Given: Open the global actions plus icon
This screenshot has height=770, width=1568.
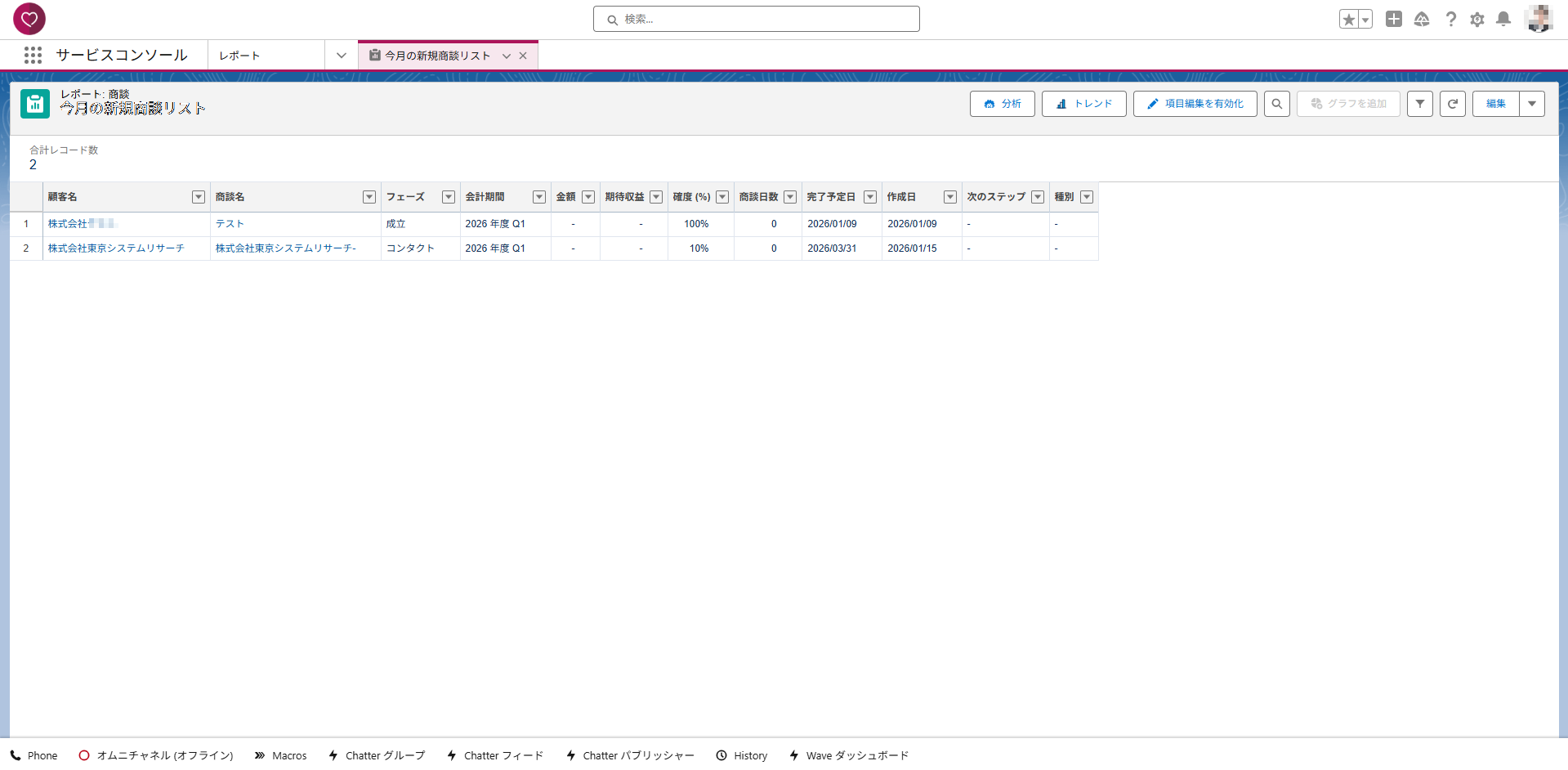Looking at the screenshot, I should click(1393, 19).
